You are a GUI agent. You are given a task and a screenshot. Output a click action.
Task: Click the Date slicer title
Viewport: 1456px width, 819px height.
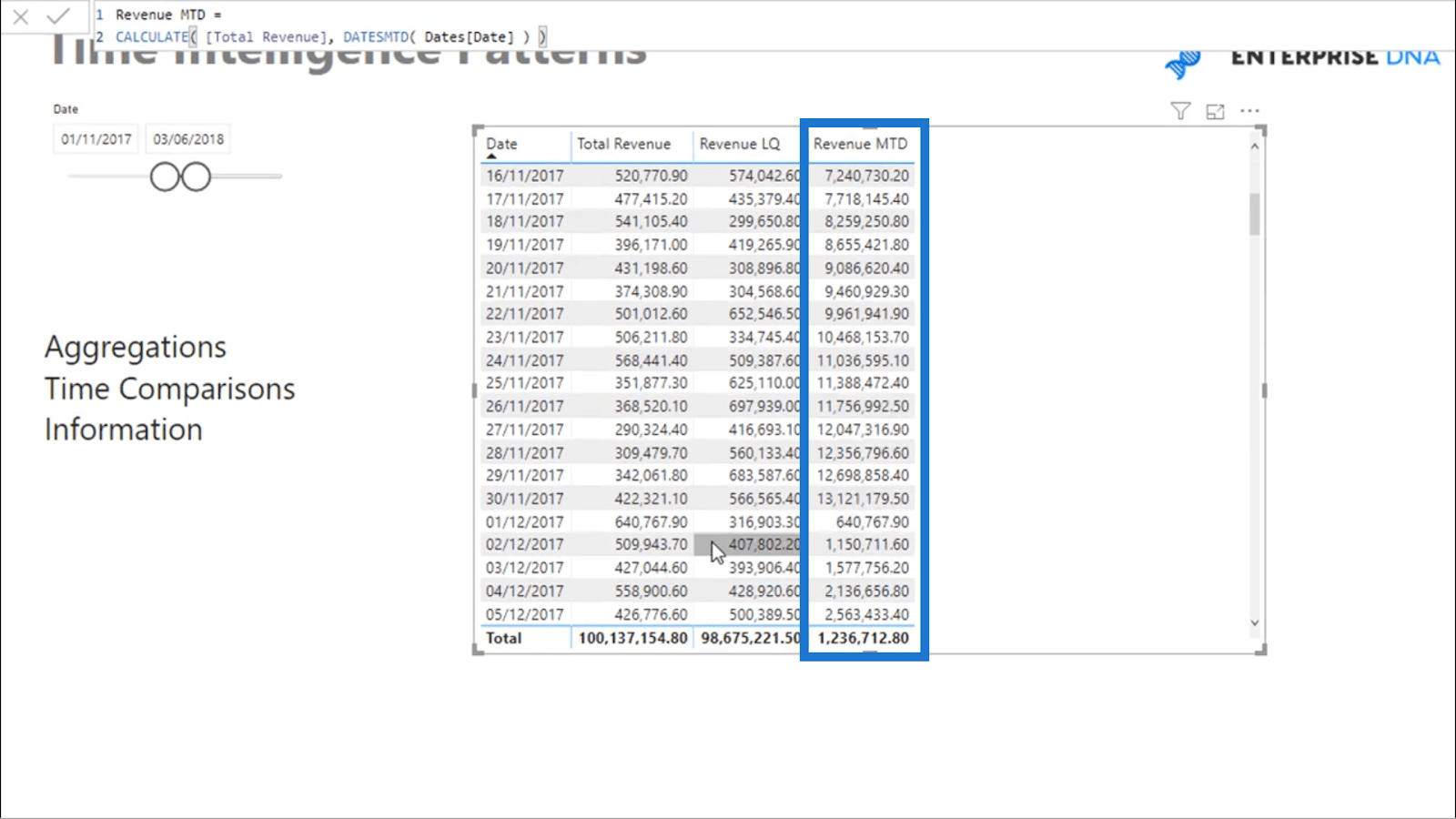66,109
